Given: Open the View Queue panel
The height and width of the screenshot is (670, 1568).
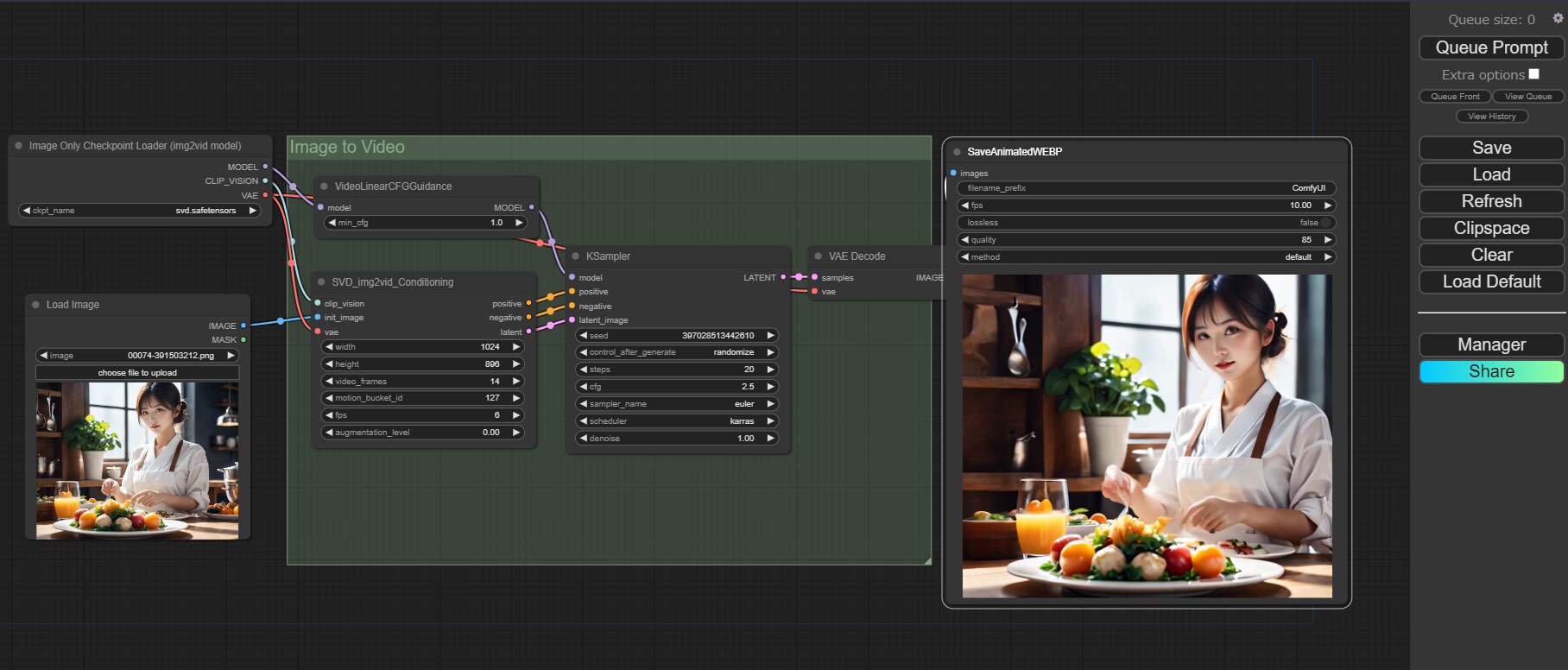Looking at the screenshot, I should [x=1527, y=97].
